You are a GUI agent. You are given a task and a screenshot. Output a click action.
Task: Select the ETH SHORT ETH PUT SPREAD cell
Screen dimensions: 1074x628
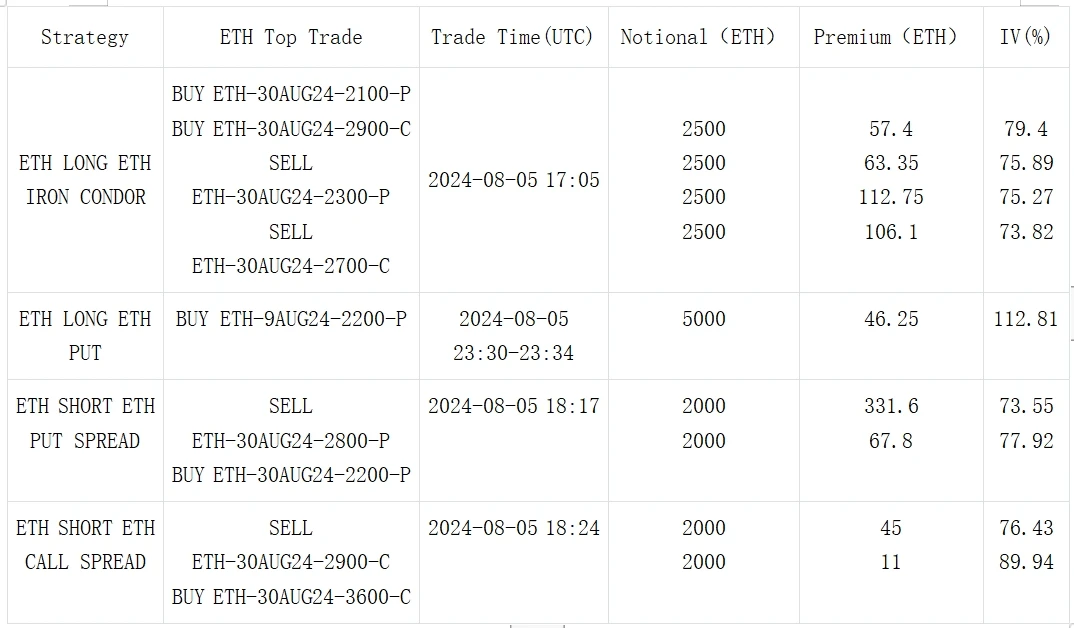[x=85, y=423]
